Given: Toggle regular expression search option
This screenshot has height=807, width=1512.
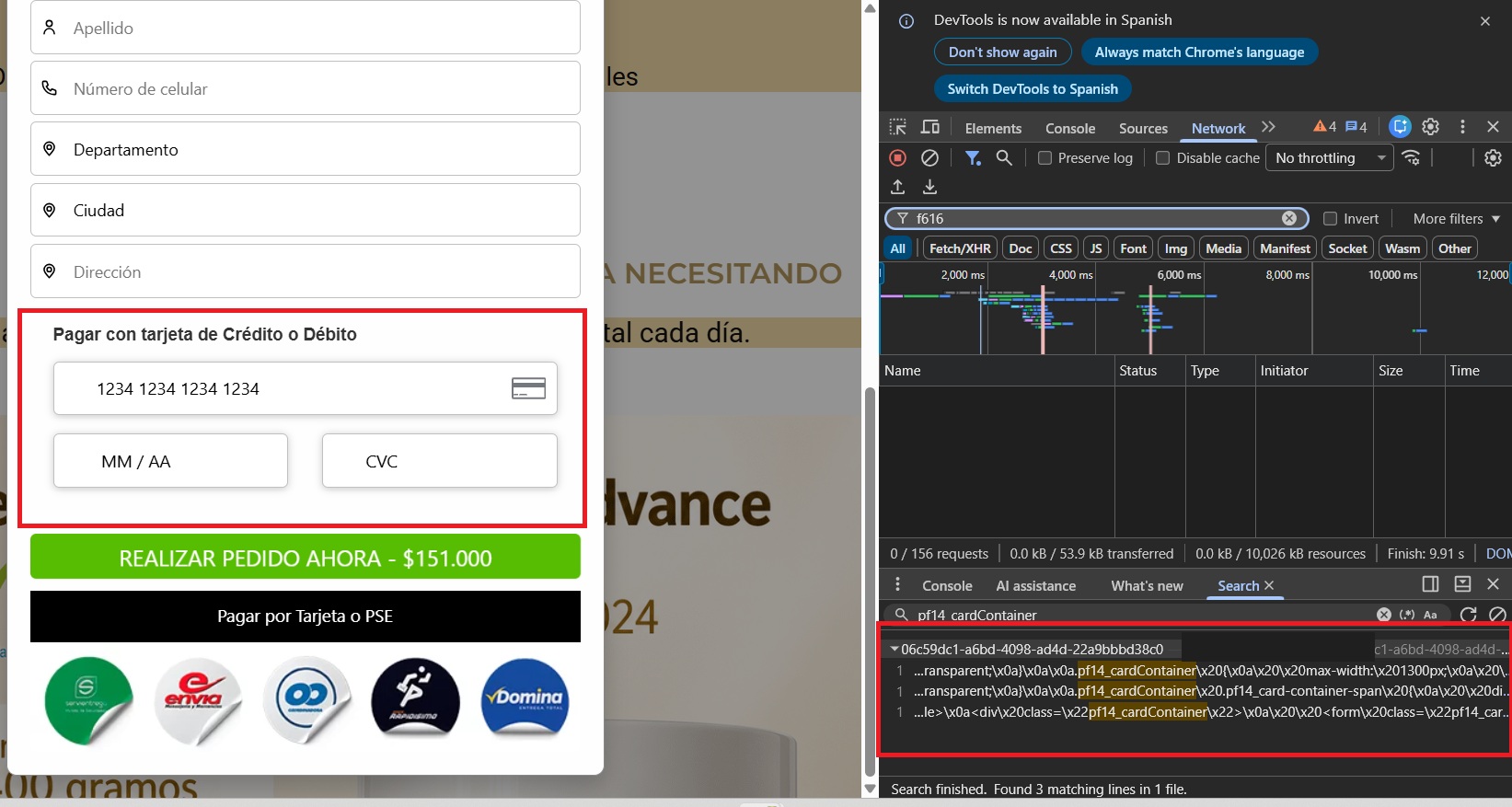Looking at the screenshot, I should [1407, 615].
